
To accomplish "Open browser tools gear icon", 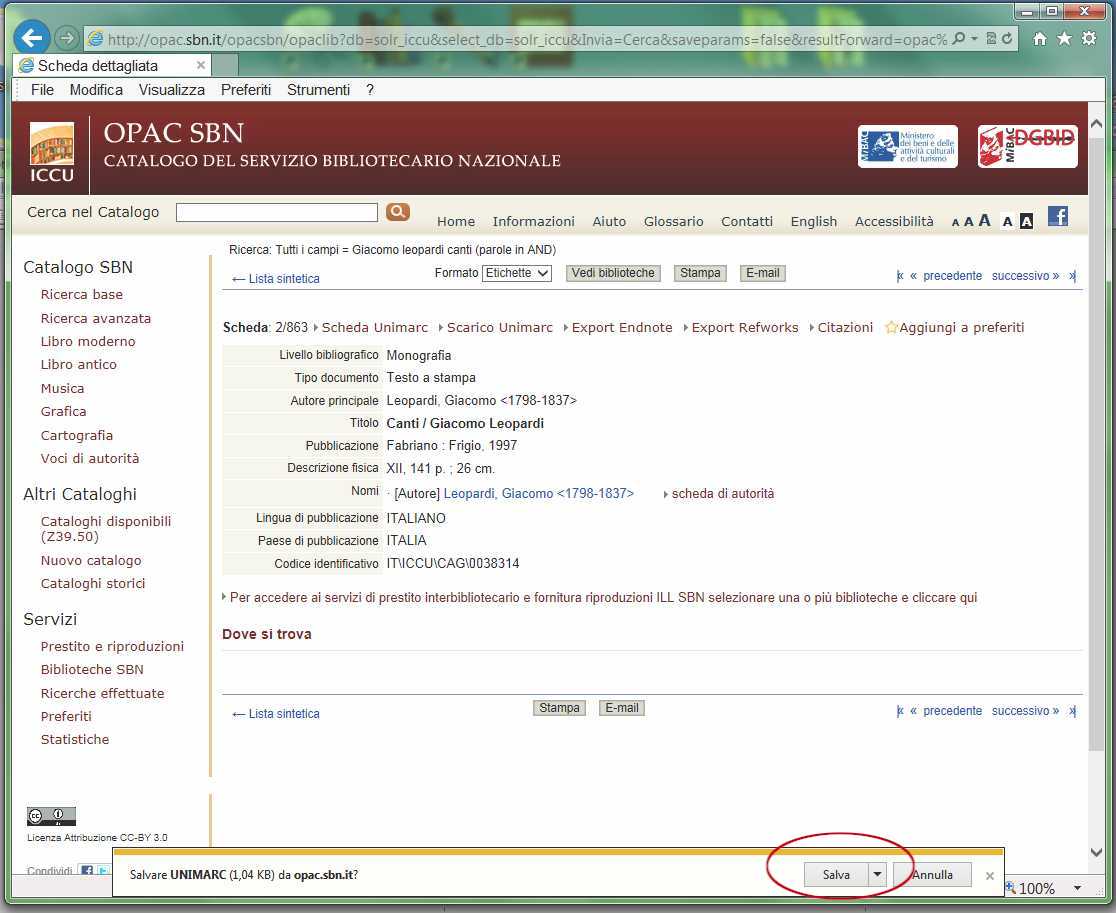I will click(x=1089, y=38).
